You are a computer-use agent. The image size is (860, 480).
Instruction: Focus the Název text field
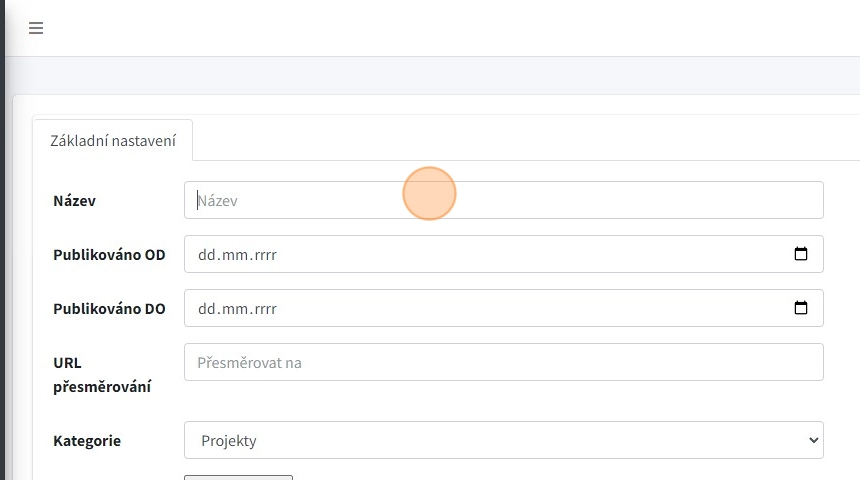[503, 200]
